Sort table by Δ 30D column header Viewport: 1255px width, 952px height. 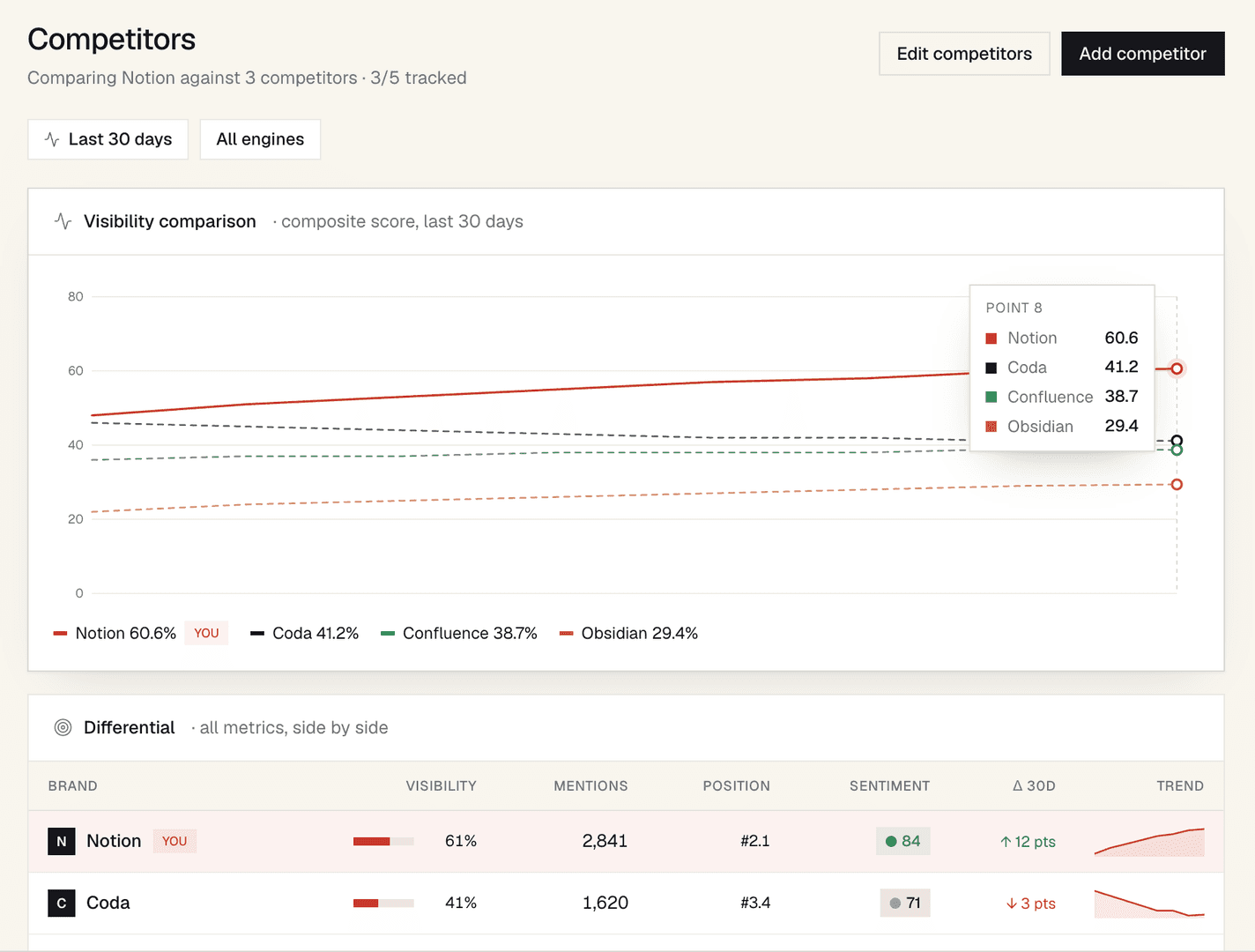[1034, 785]
